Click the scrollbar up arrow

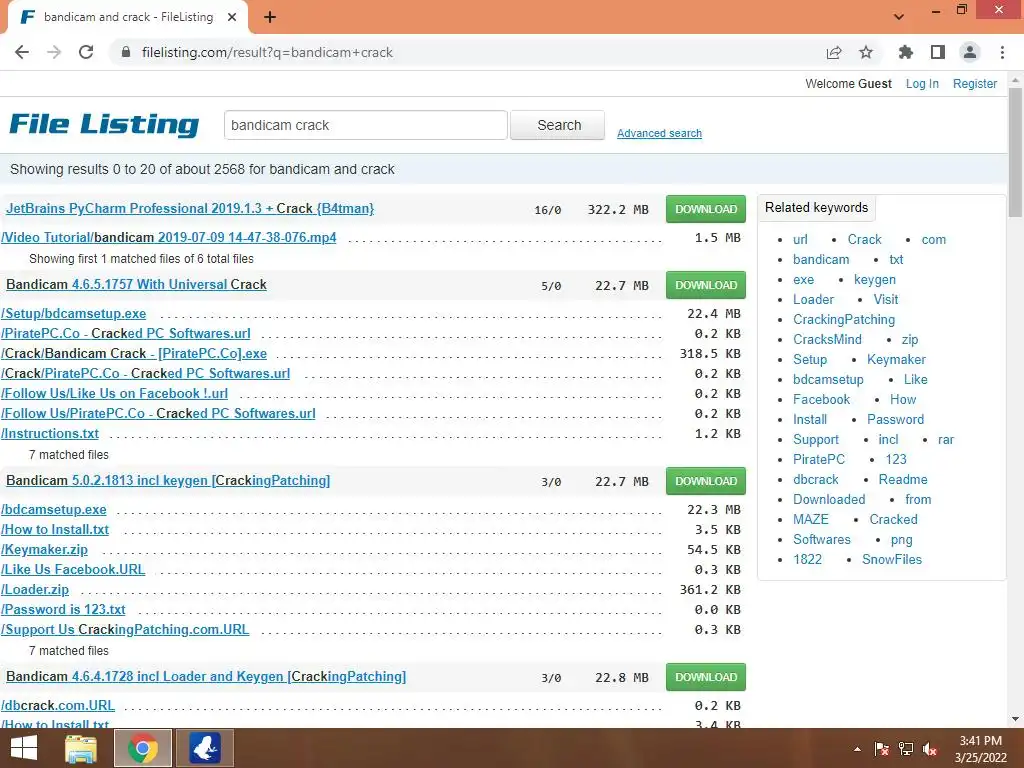1015,80
